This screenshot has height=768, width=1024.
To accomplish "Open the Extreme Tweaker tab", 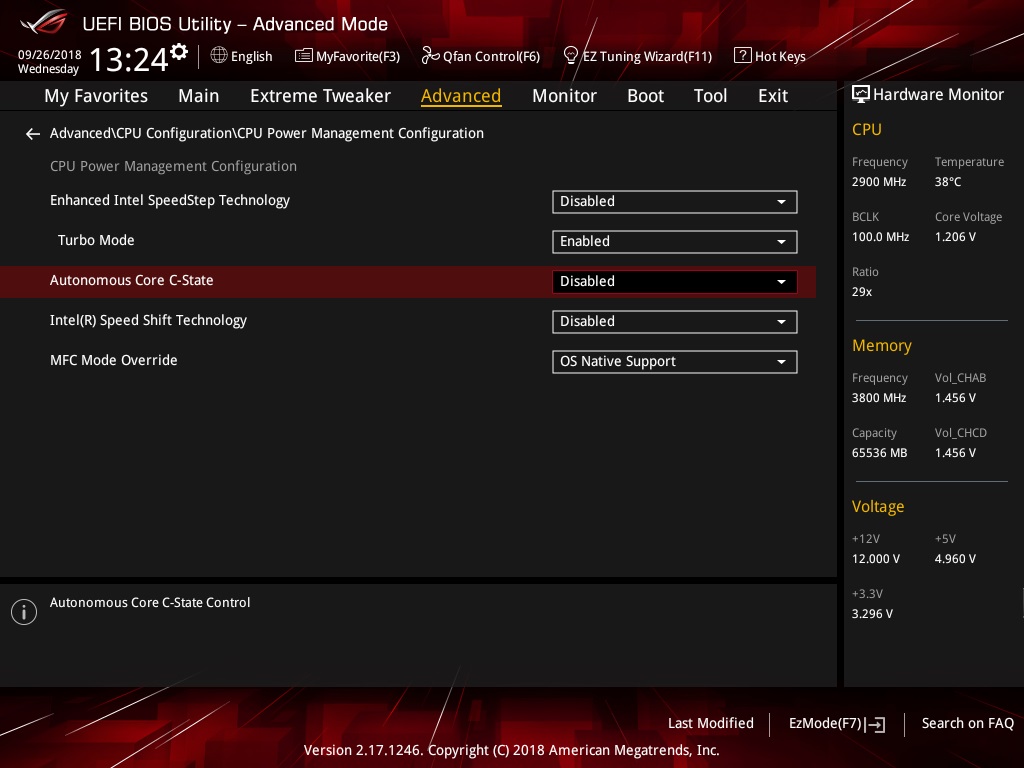I will coord(320,96).
